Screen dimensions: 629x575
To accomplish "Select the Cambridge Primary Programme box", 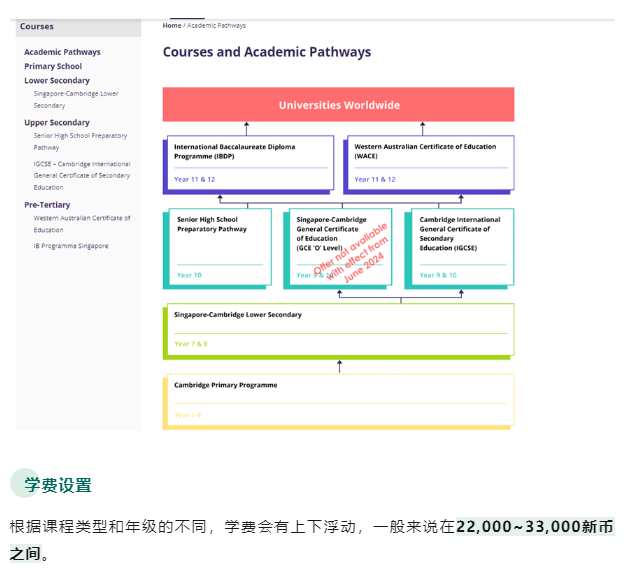I will 341,400.
